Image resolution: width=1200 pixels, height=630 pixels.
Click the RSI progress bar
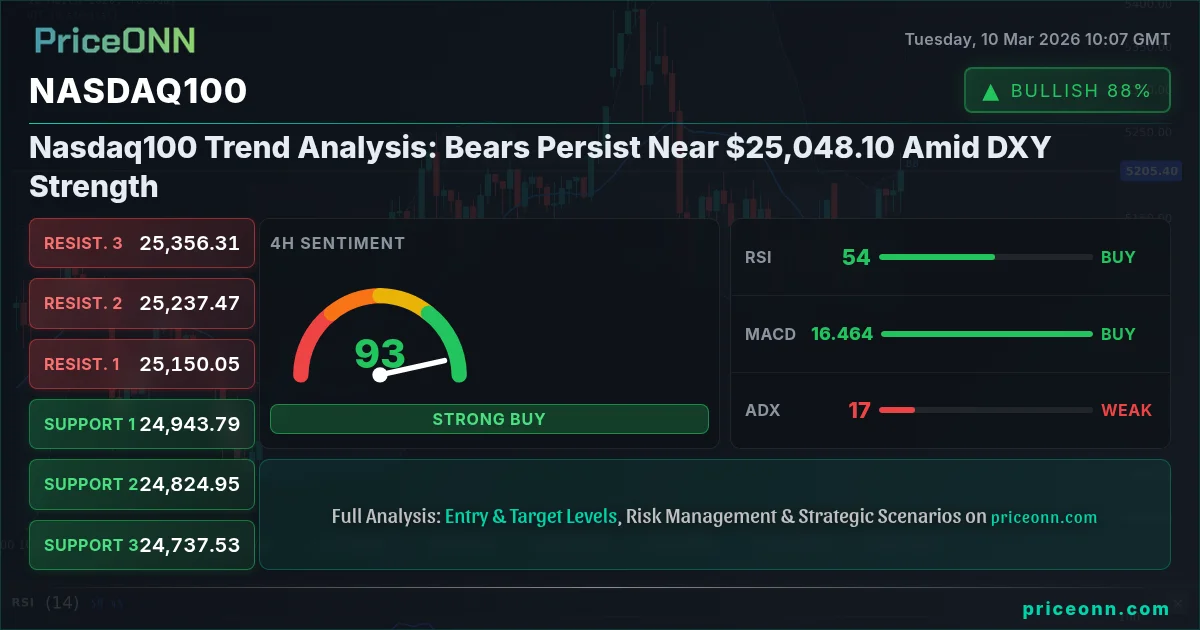[986, 257]
